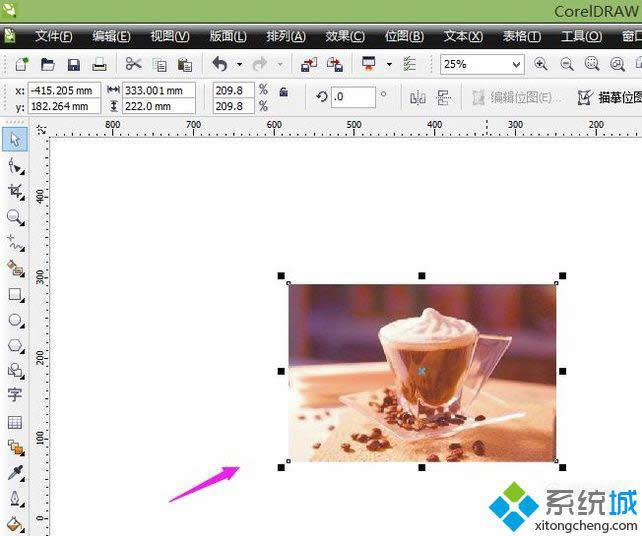Viewport: 642px width, 536px height.
Task: Zoom to selected objects
Action: [592, 64]
